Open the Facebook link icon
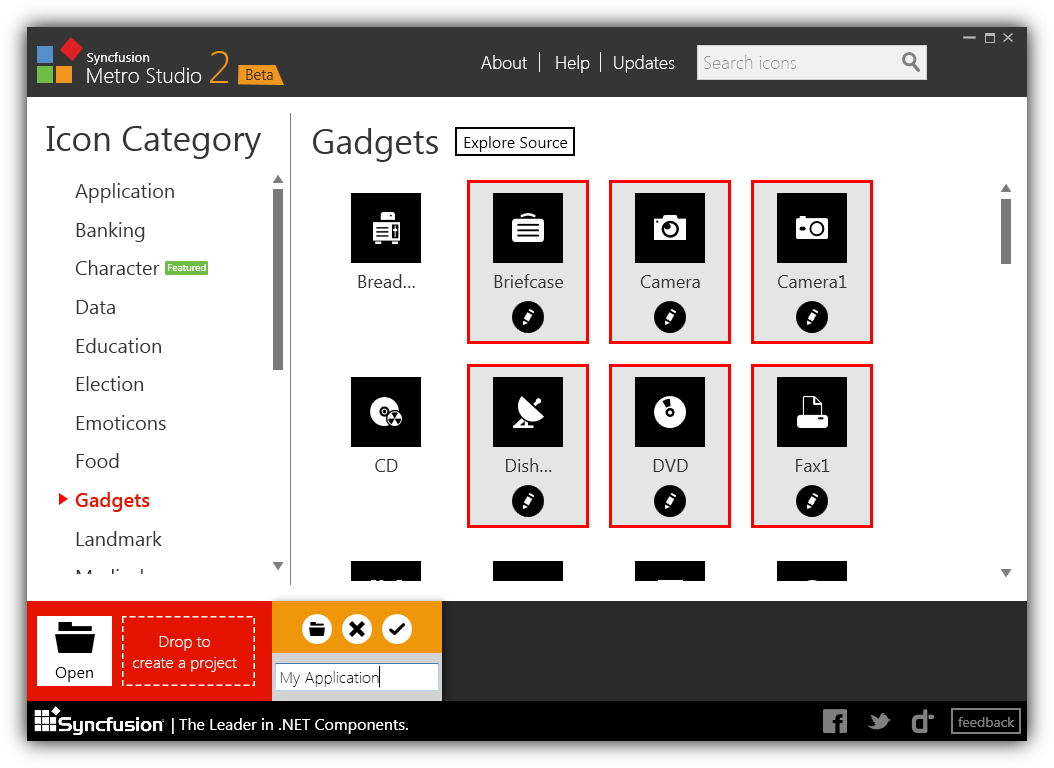This screenshot has width=1054, height=768. [x=835, y=722]
